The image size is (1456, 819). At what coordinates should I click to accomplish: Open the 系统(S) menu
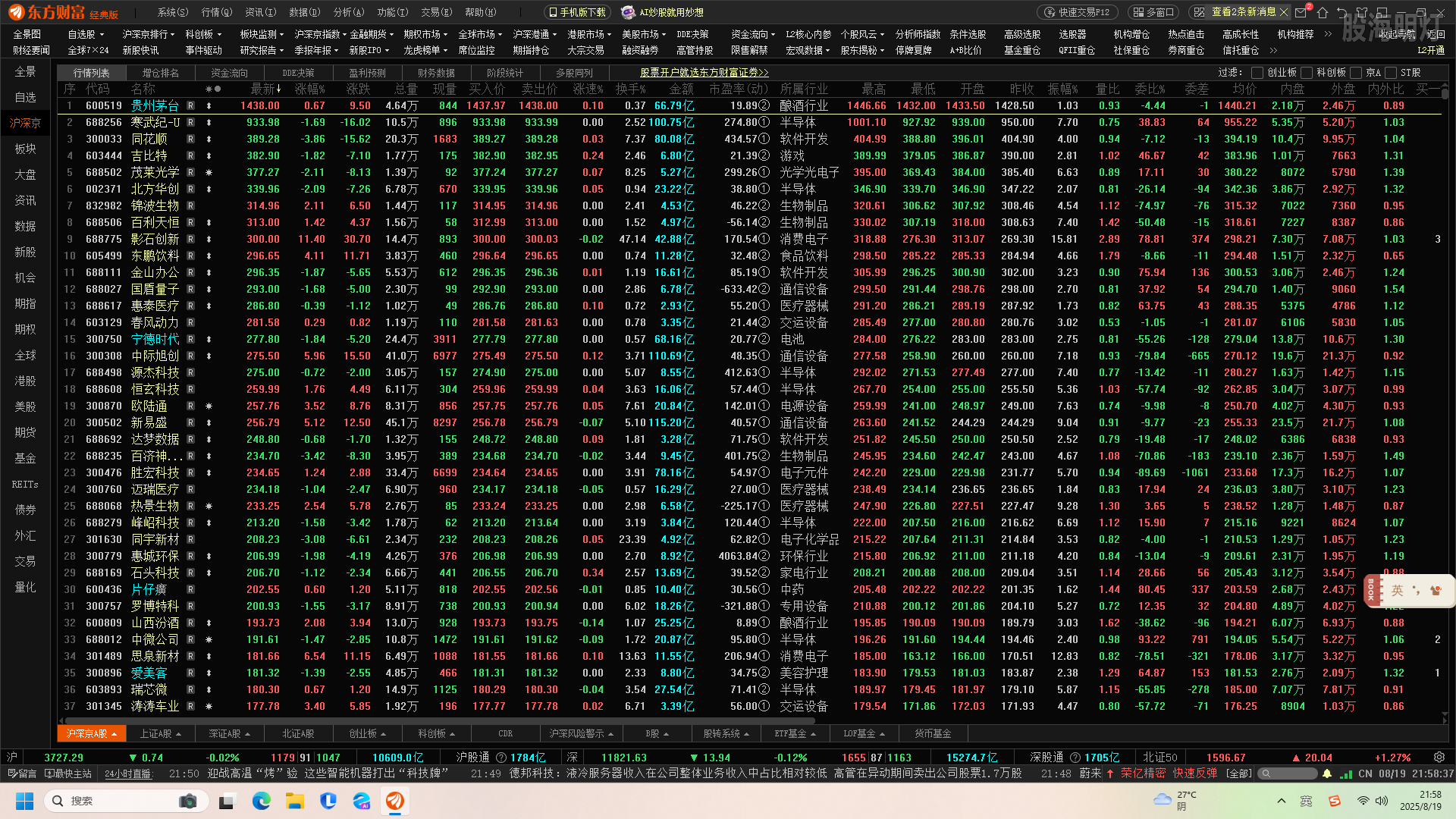[x=173, y=12]
